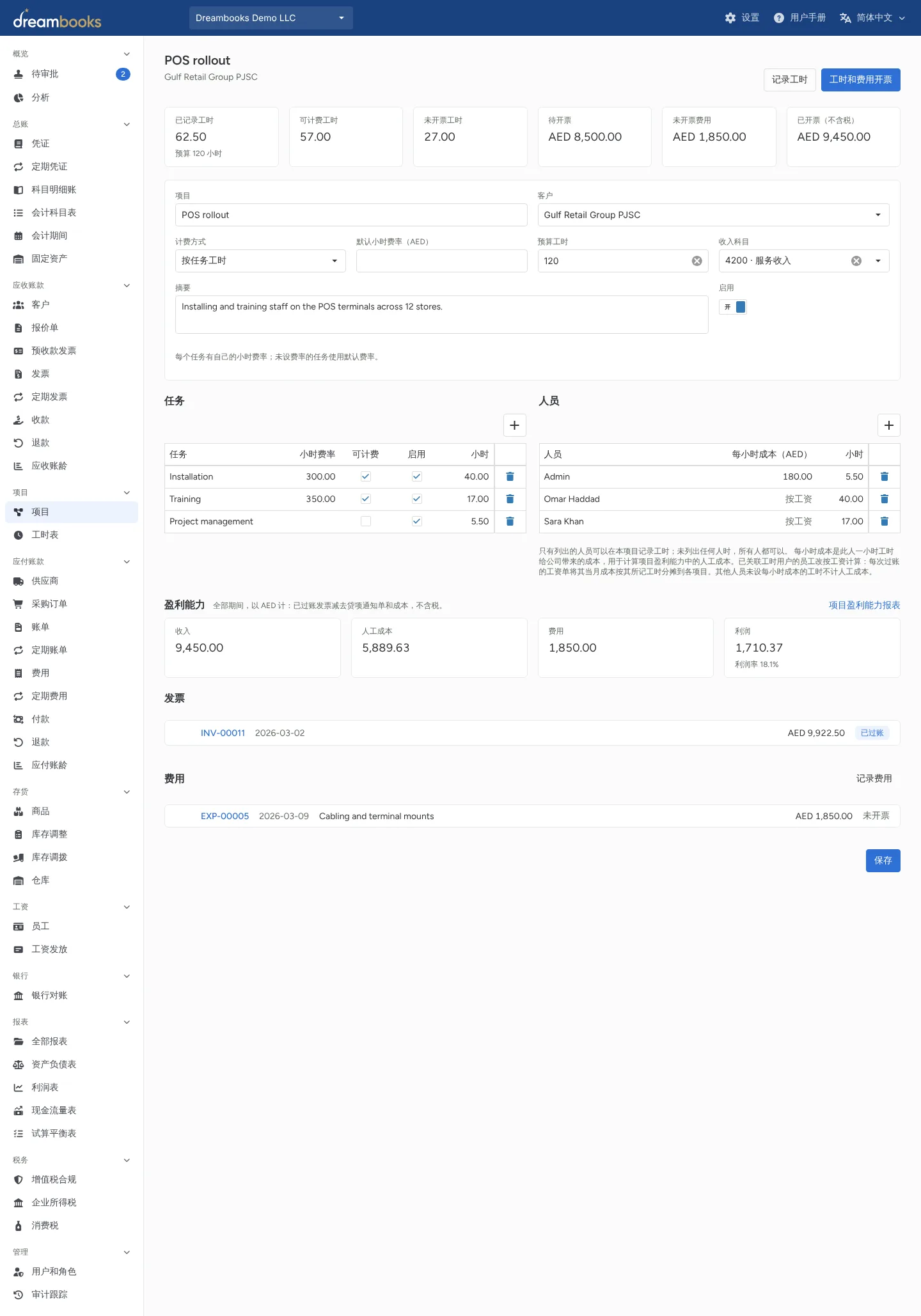Collapse the 总账 sidebar section
The width and height of the screenshot is (921, 1316).
click(72, 124)
